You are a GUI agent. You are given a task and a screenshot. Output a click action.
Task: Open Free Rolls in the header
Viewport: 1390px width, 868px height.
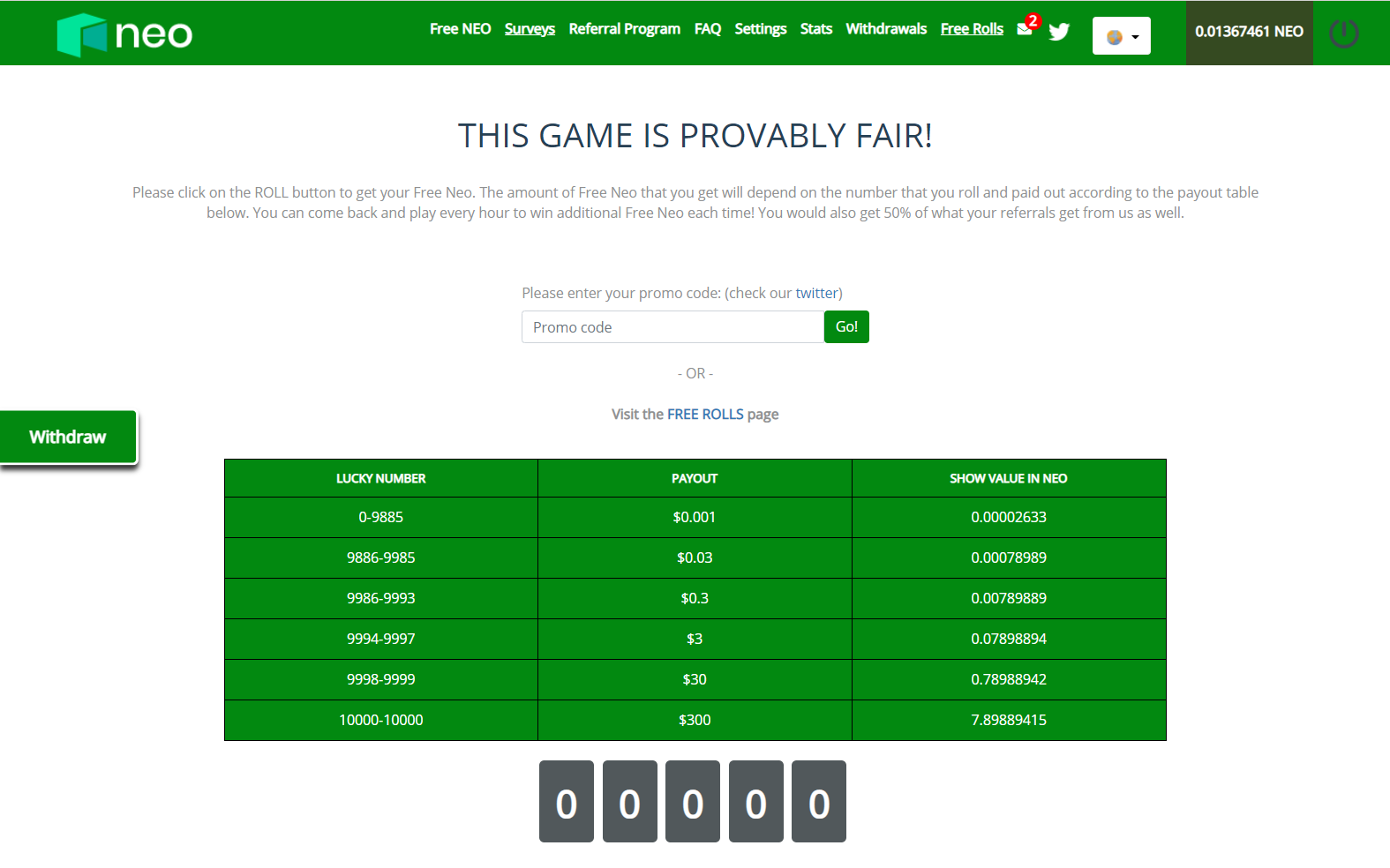coord(972,29)
